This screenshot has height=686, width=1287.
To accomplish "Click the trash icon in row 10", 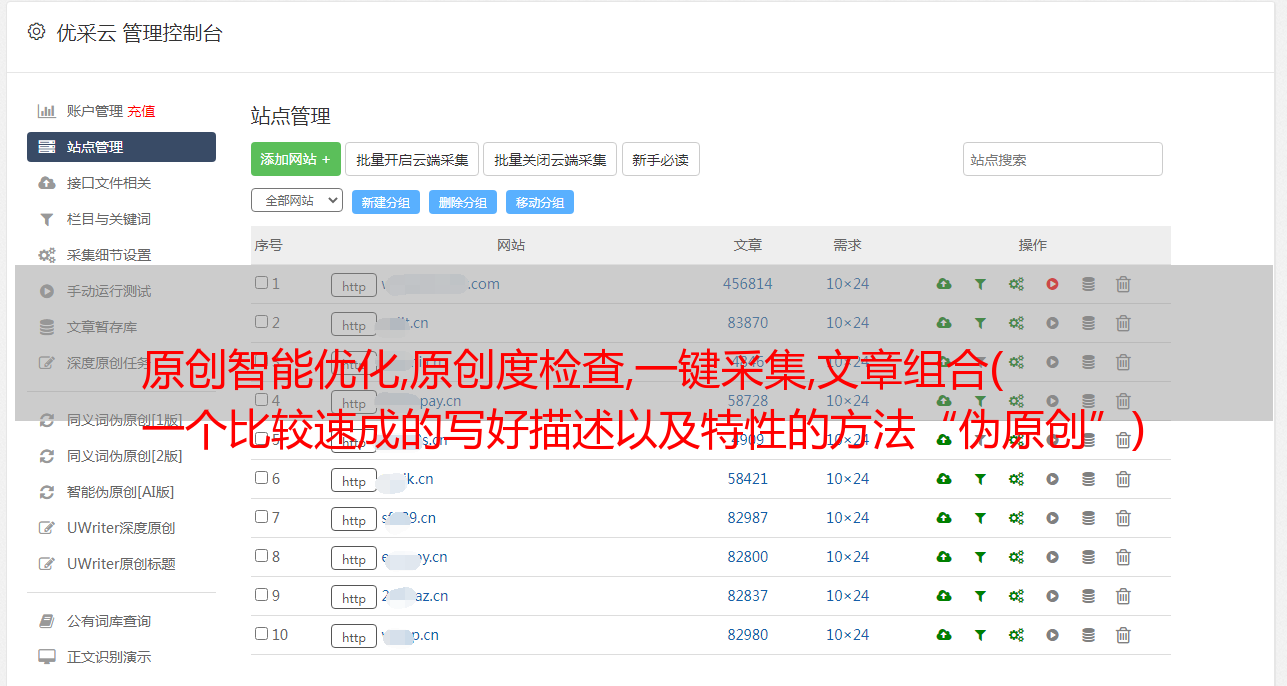I will (1123, 635).
